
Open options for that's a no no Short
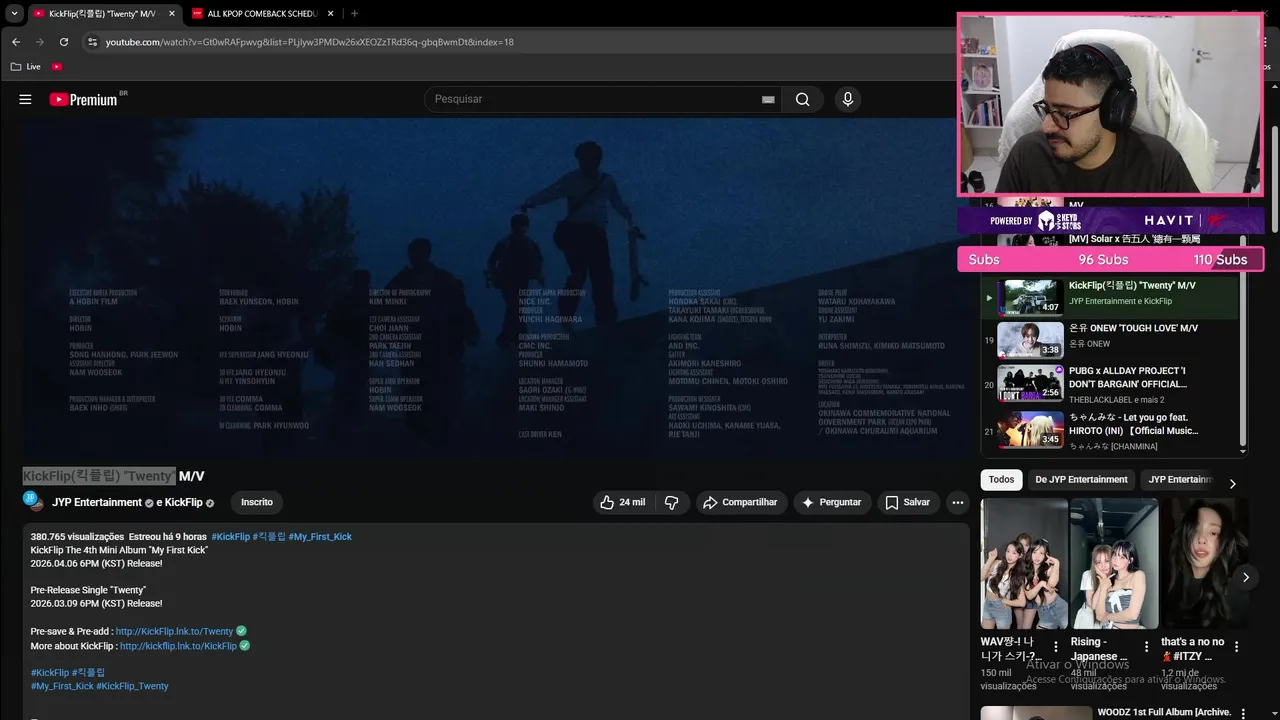coord(1237,647)
